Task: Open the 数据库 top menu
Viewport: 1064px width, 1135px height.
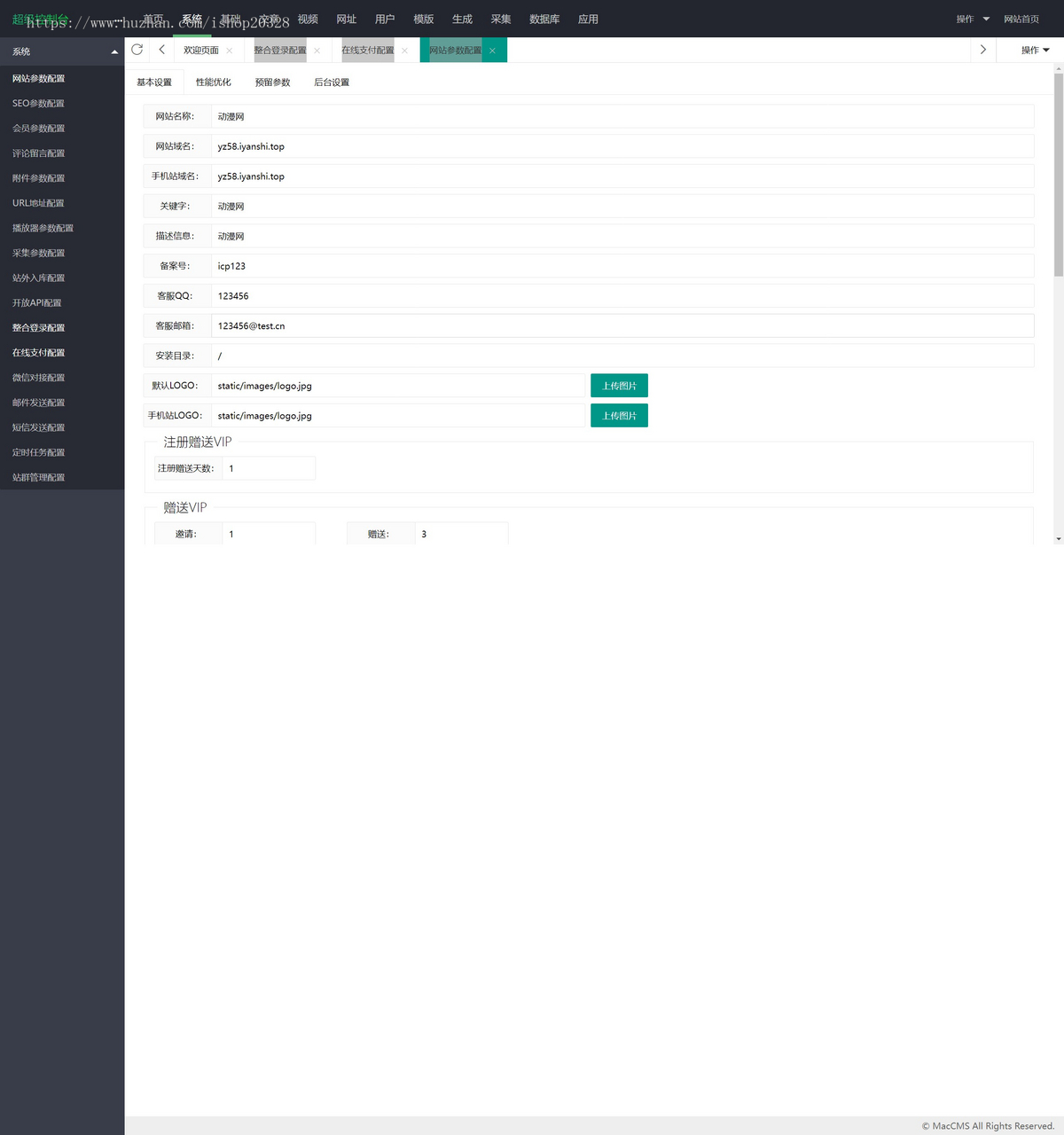Action: (544, 19)
